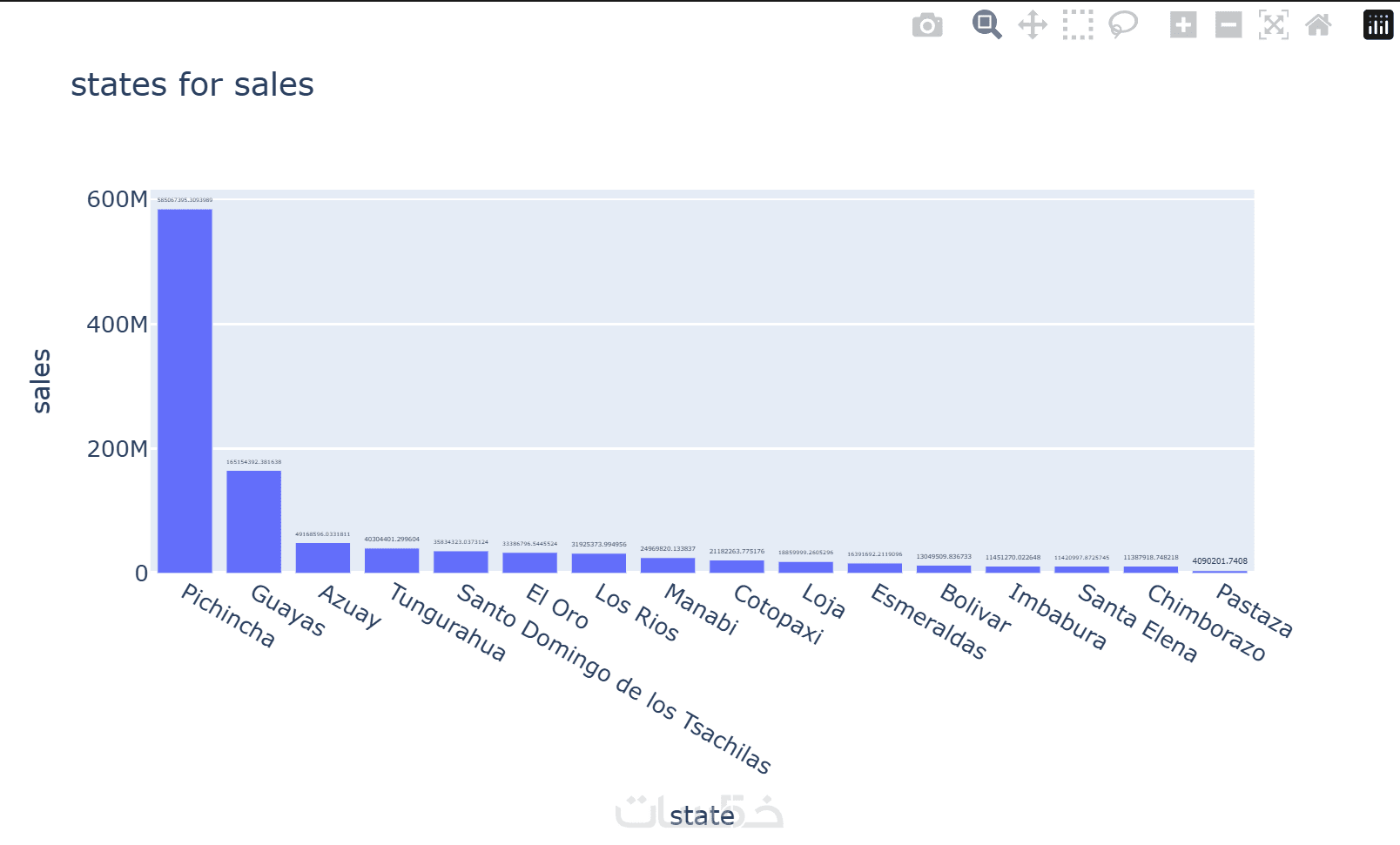1400x845 pixels.
Task: Select the Zoom tool in the modebar
Action: [986, 25]
